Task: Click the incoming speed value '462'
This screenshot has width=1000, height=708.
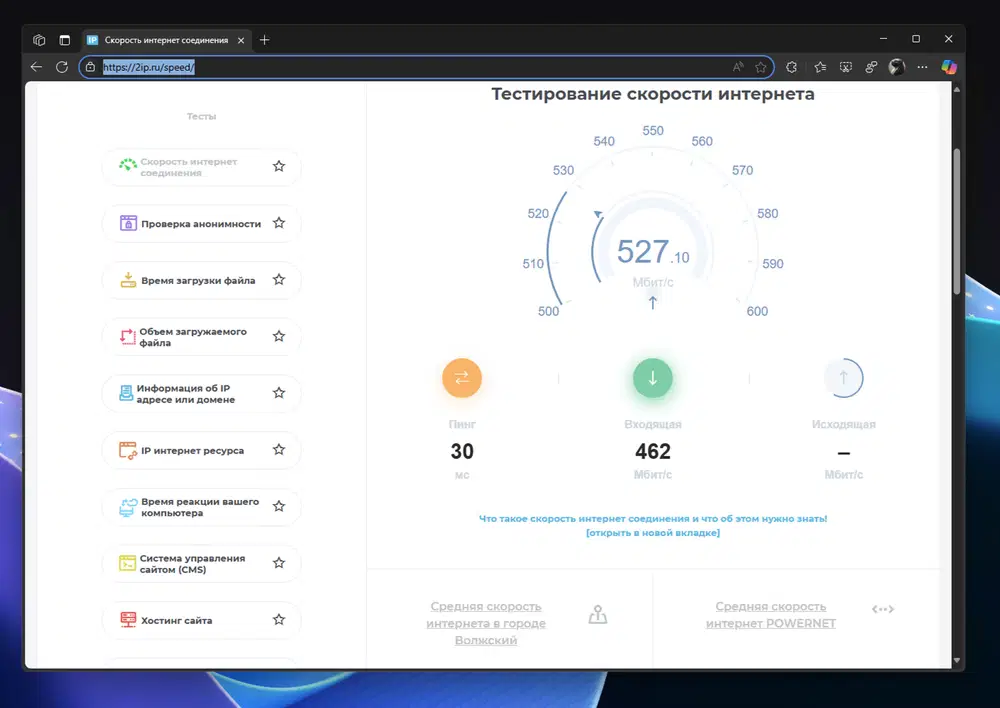Action: coord(652,452)
